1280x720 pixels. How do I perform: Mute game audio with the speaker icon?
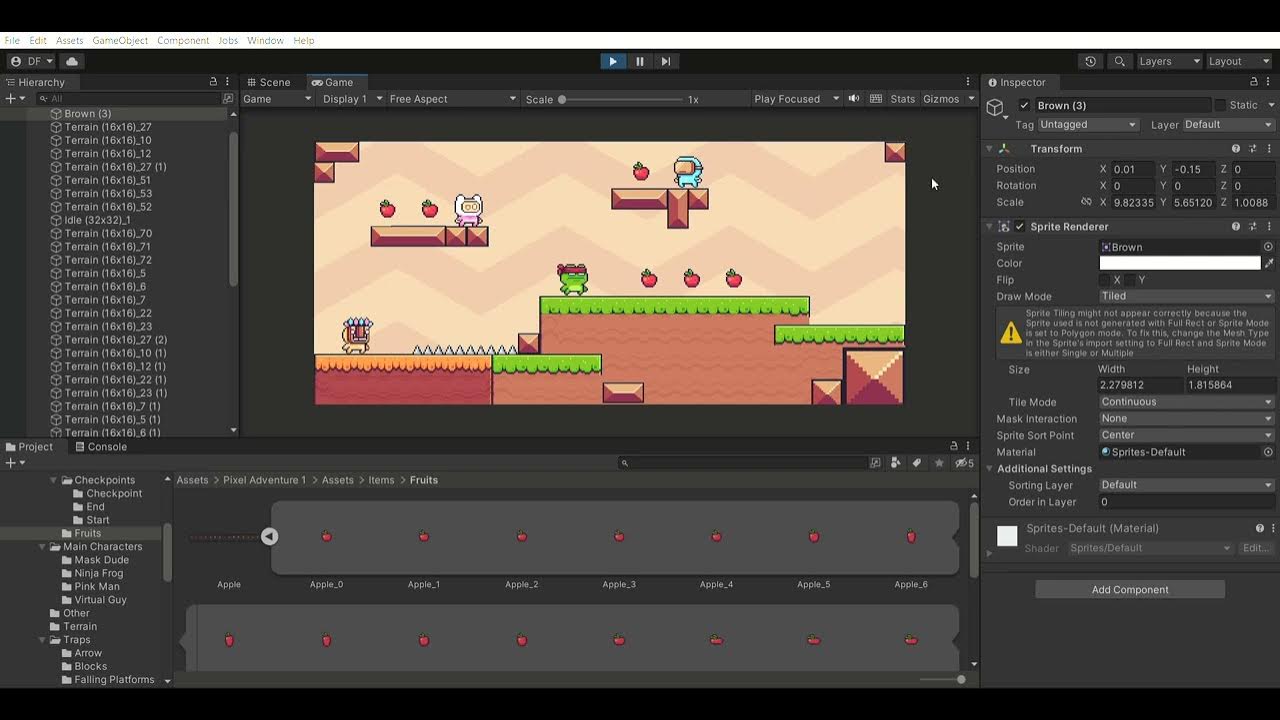(854, 98)
